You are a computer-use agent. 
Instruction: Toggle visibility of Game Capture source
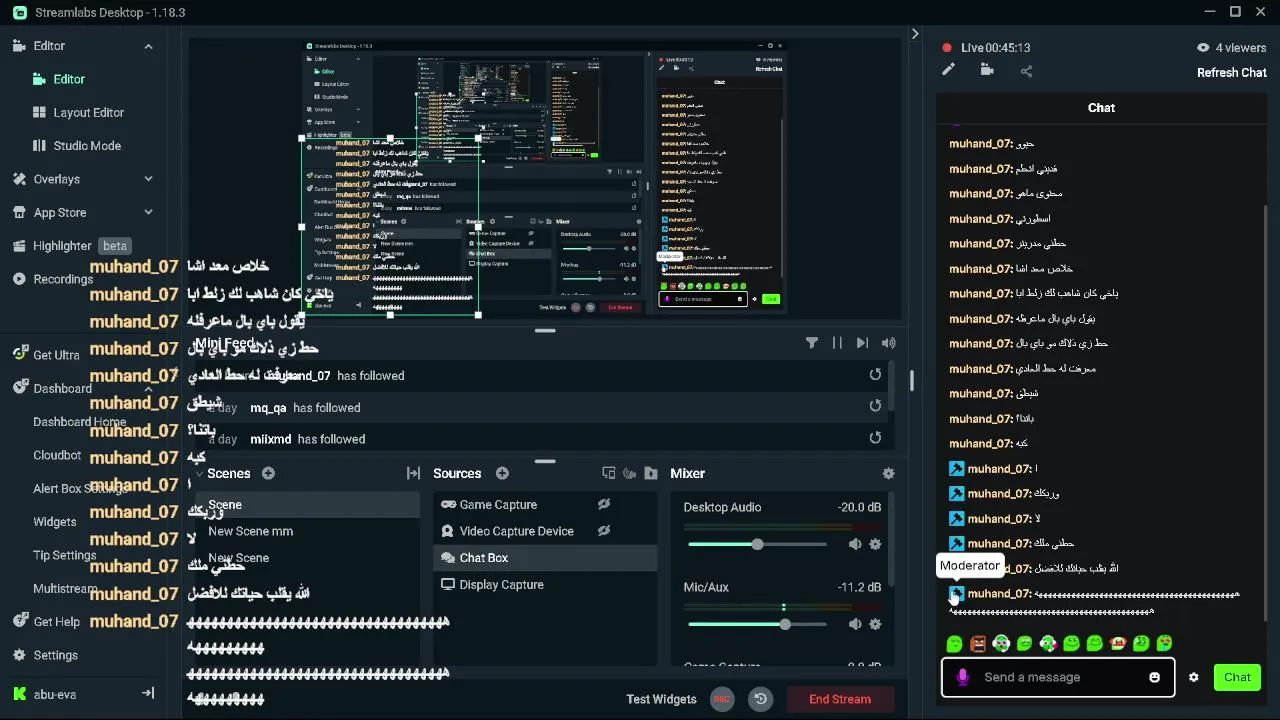pos(604,505)
